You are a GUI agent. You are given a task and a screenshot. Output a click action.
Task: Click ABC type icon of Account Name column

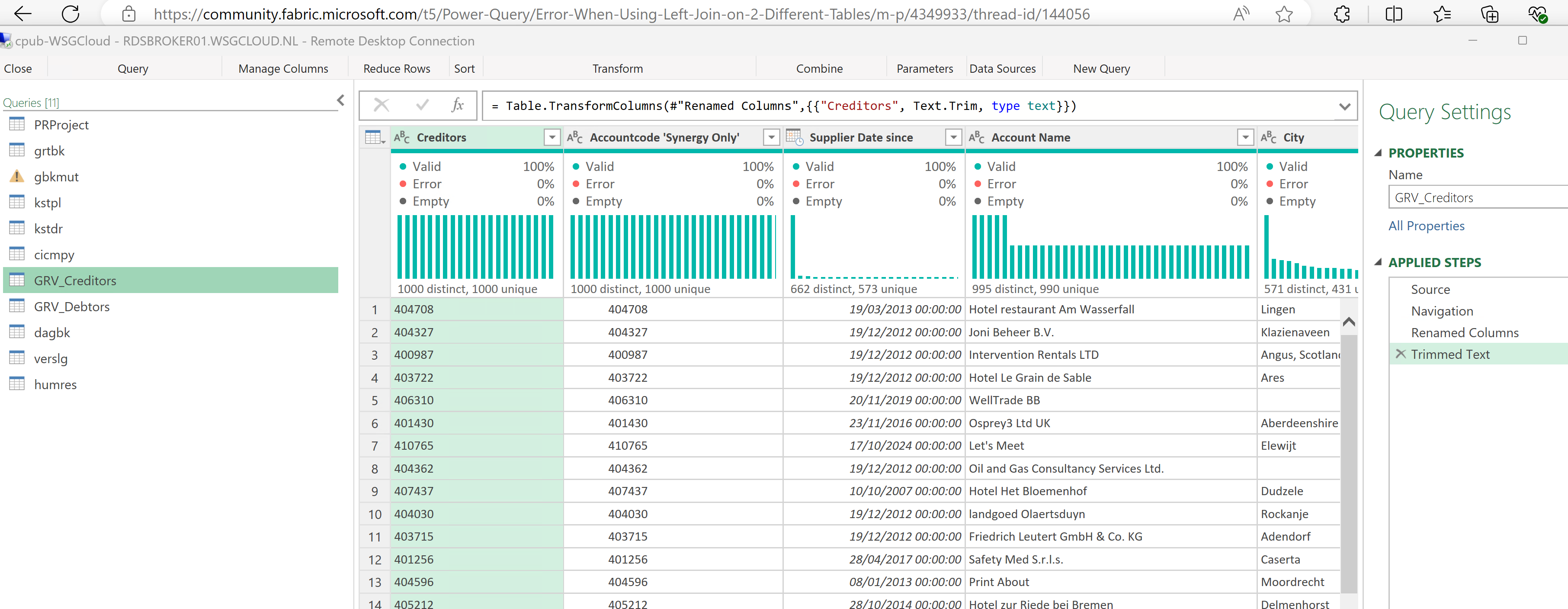pyautogui.click(x=976, y=138)
